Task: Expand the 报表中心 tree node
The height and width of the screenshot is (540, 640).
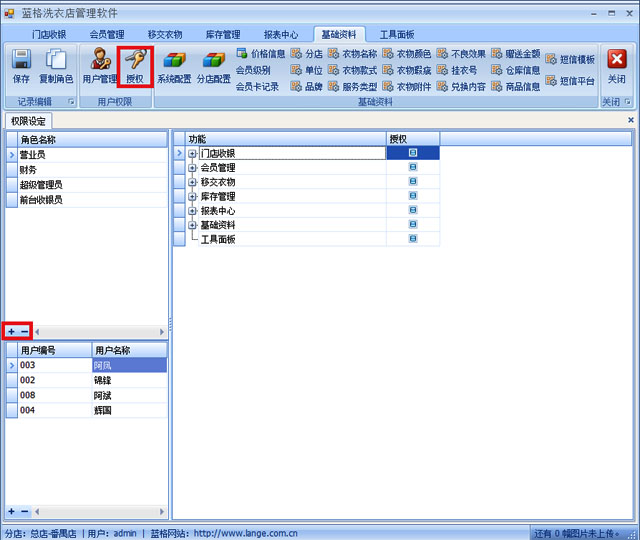Action: click(x=192, y=211)
